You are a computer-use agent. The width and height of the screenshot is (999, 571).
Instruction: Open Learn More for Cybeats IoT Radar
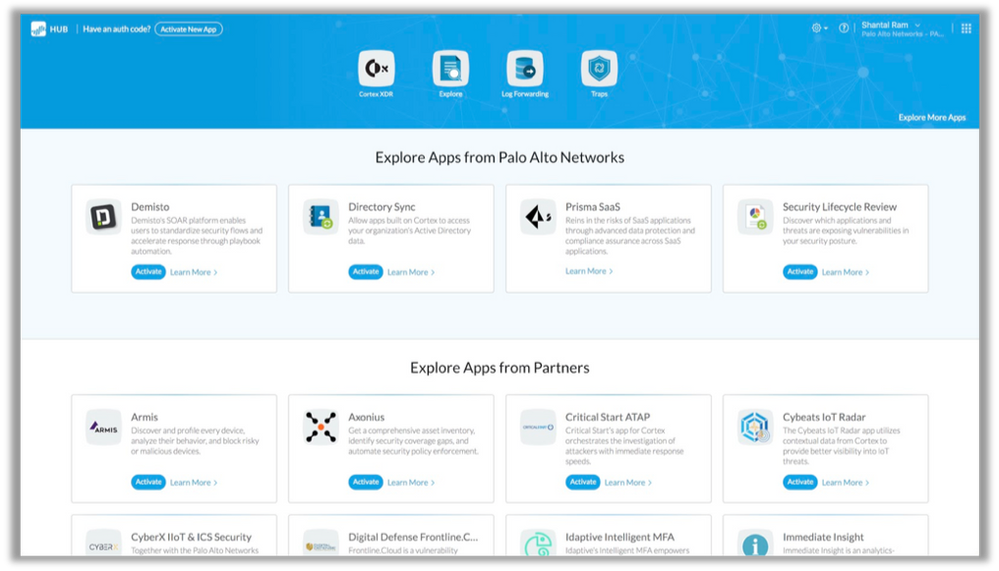point(845,482)
